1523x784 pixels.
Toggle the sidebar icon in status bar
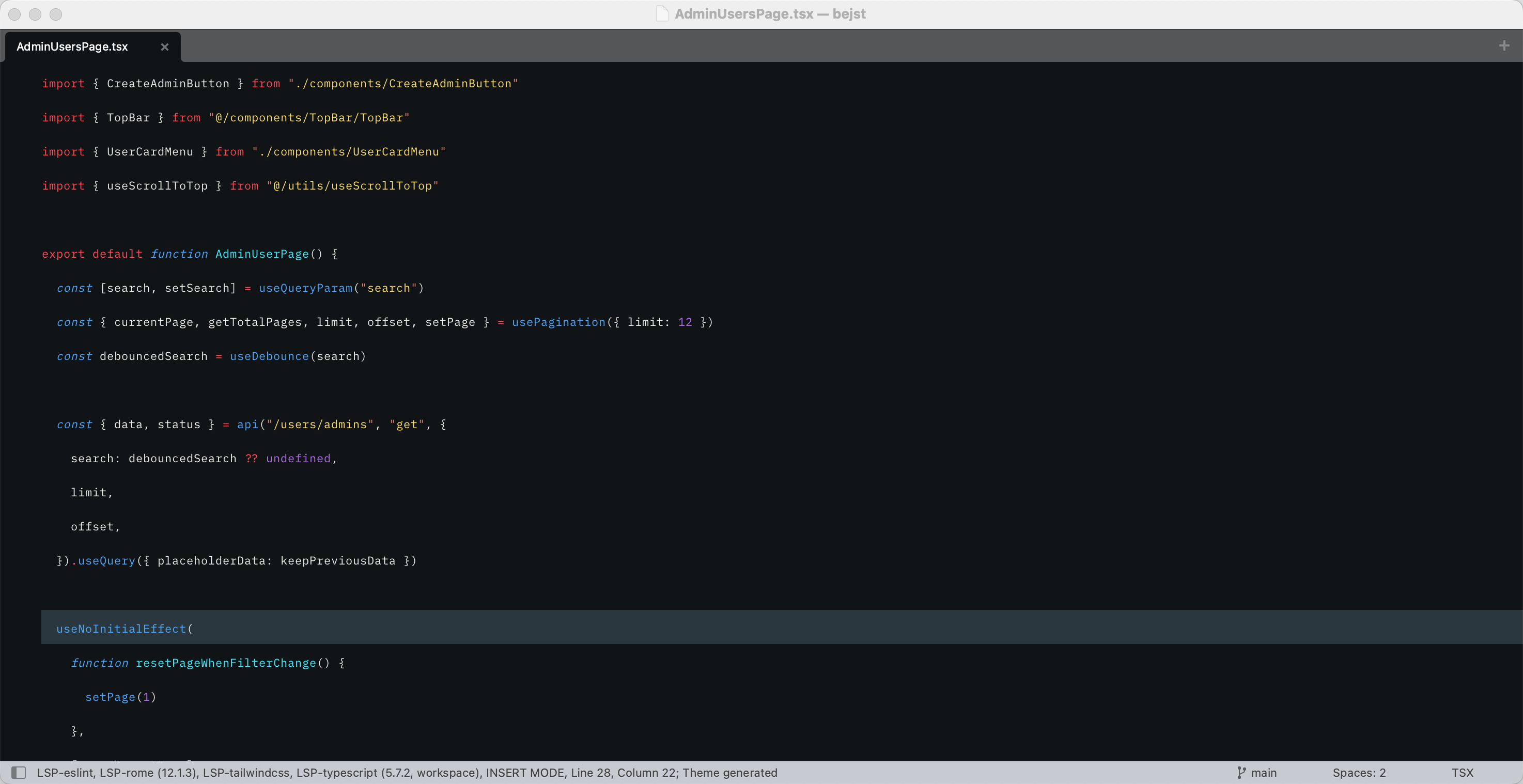tap(19, 772)
